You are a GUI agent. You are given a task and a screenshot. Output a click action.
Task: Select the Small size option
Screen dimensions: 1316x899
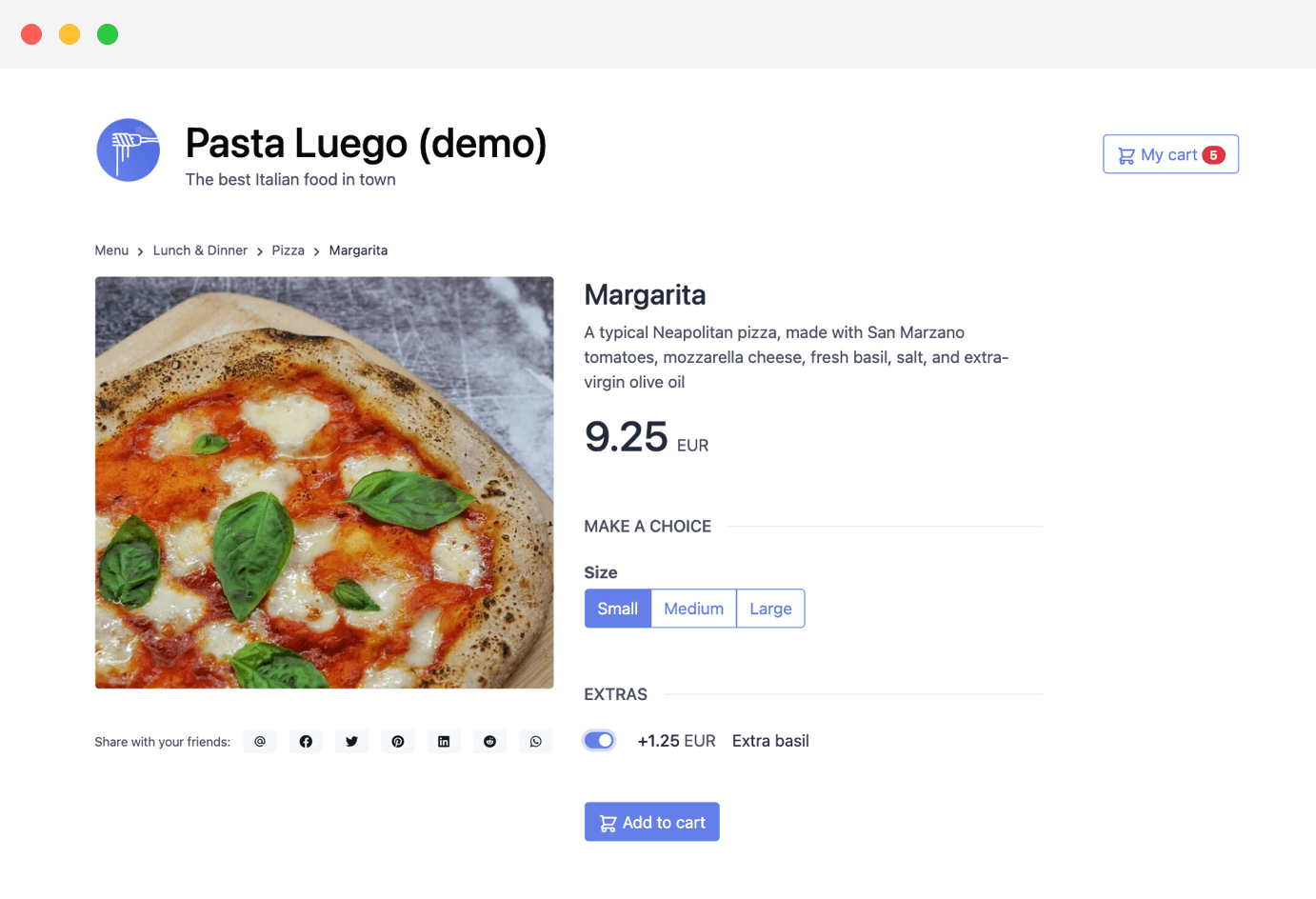[x=618, y=609]
